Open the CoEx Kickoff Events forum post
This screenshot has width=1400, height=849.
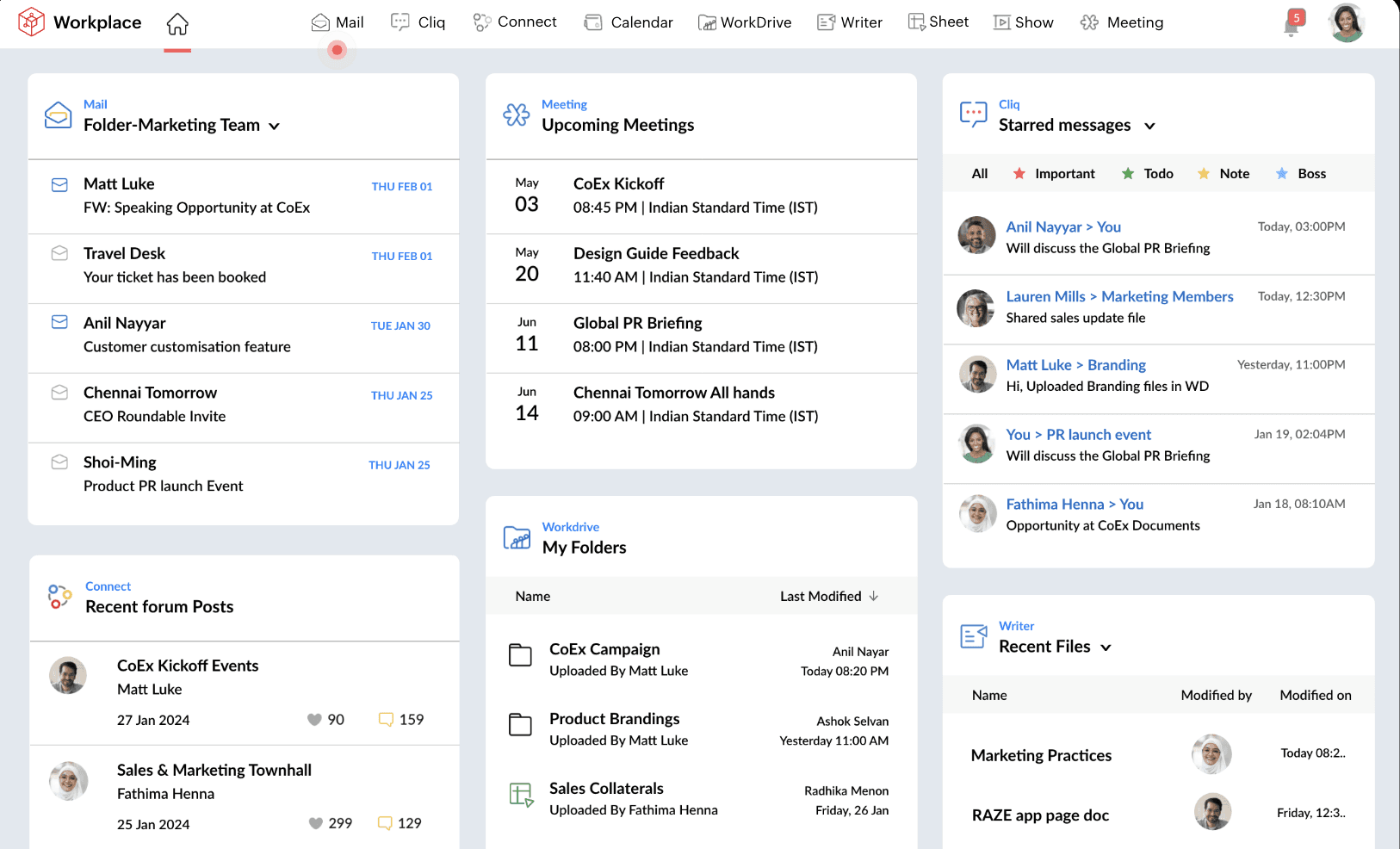point(188,666)
